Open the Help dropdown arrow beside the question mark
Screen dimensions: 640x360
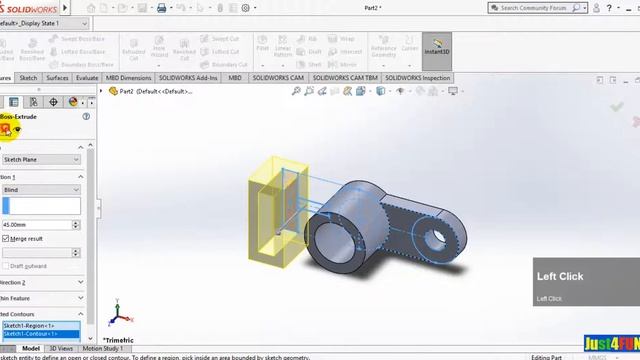tap(618, 8)
